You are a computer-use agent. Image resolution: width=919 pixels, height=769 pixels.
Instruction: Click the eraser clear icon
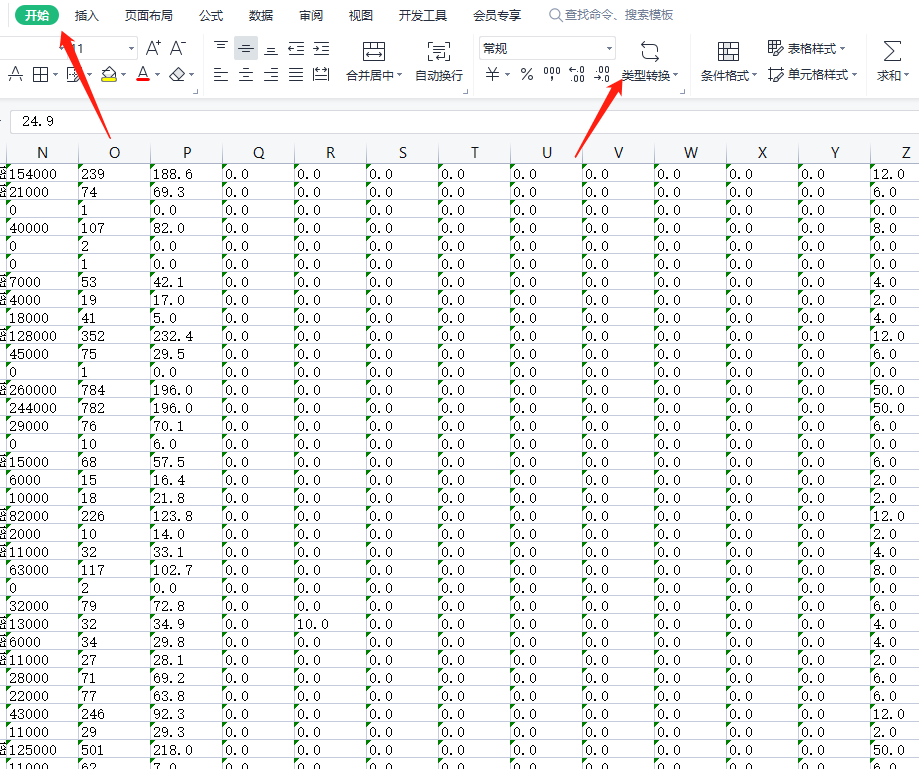[x=178, y=74]
